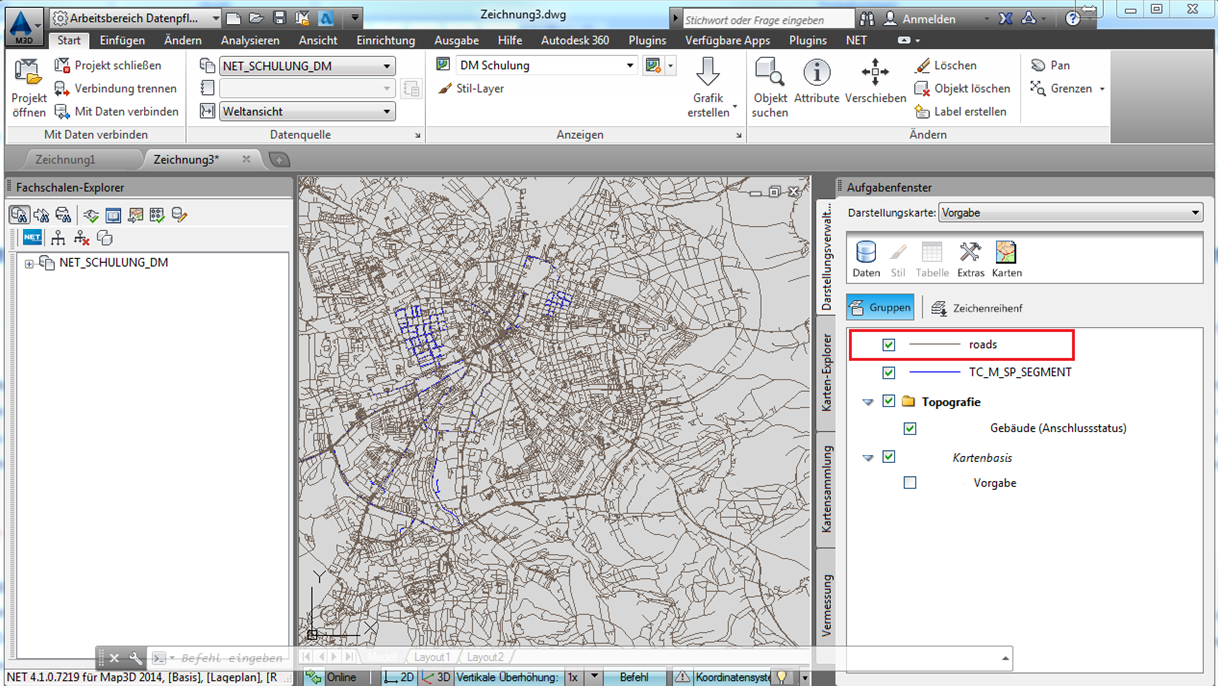Open the Karten icon in Aufgabenfenster
The image size is (1218, 688).
[x=1006, y=259]
